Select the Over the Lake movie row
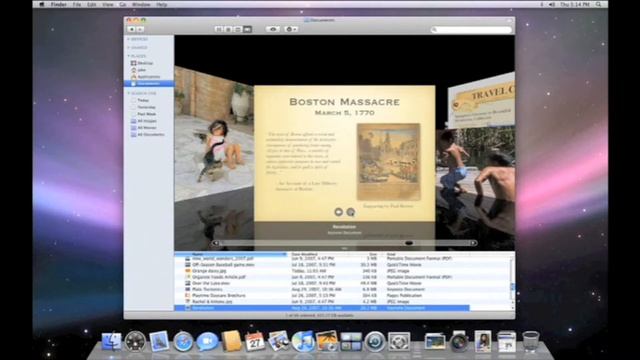Screen dimensions: 640x360 pyautogui.click(x=322, y=283)
